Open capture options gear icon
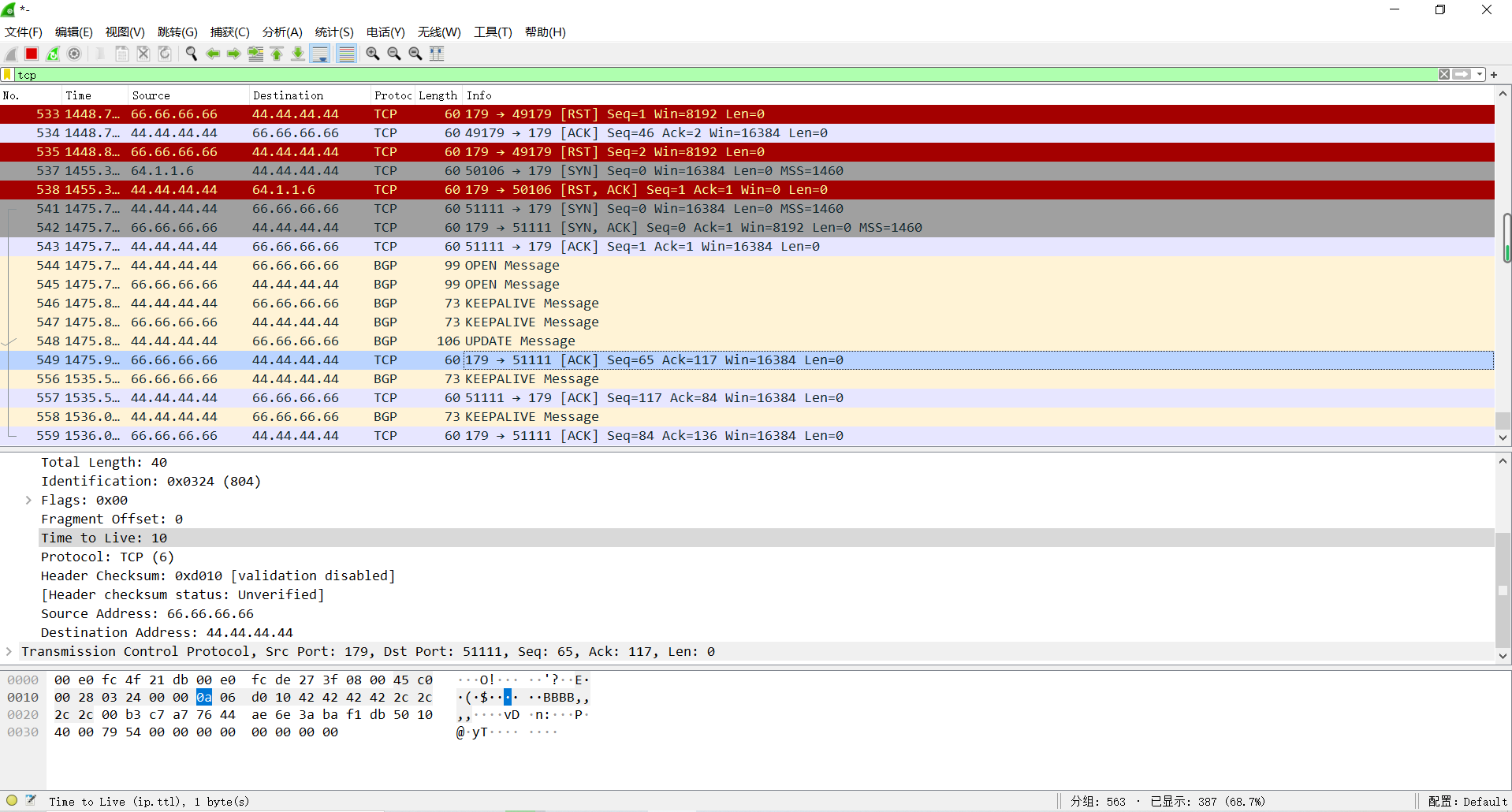Screen dimensions: 1512x812 coord(74,54)
